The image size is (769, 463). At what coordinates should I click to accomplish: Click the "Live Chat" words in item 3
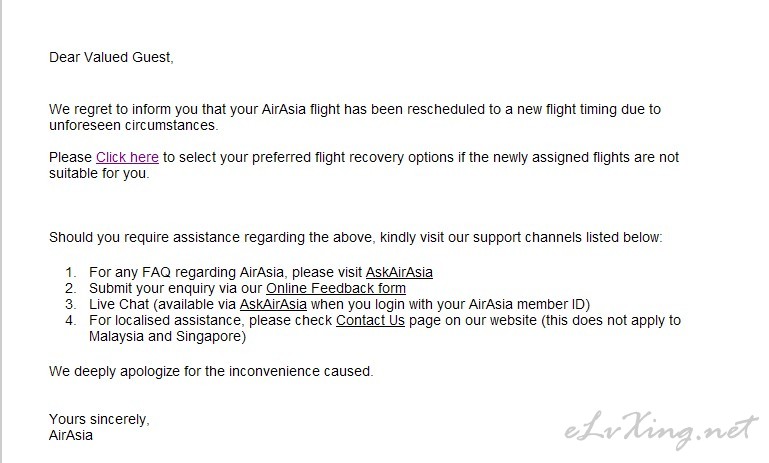click(119, 305)
